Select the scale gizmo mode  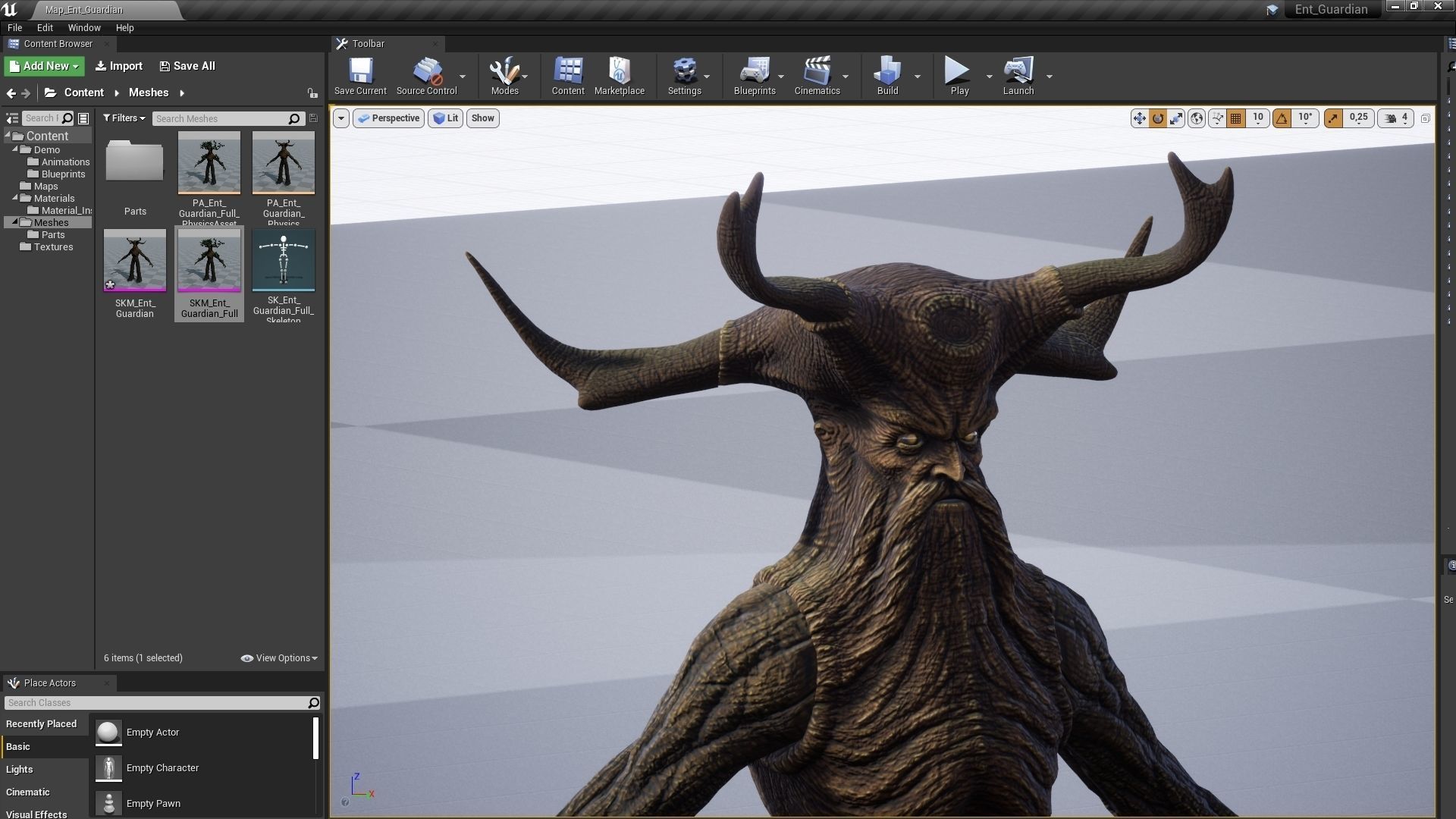click(x=1176, y=118)
